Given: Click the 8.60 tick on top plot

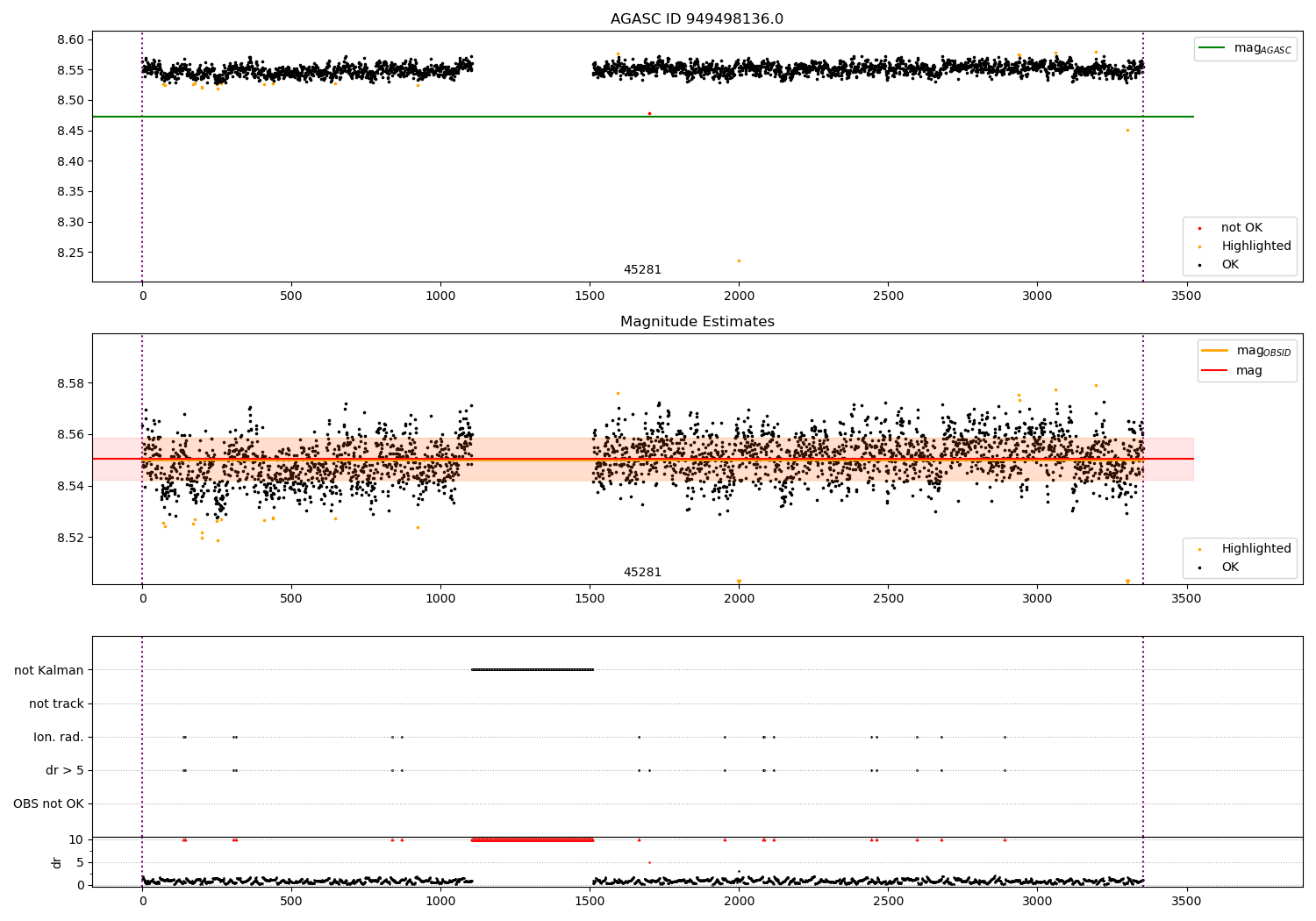Looking at the screenshot, I should pyautogui.click(x=70, y=40).
